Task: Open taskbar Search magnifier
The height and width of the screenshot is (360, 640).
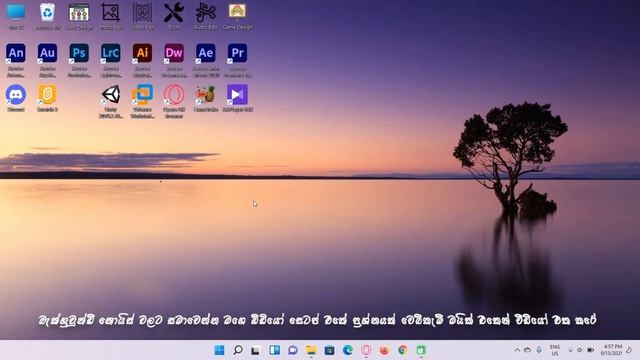Action: click(238, 350)
